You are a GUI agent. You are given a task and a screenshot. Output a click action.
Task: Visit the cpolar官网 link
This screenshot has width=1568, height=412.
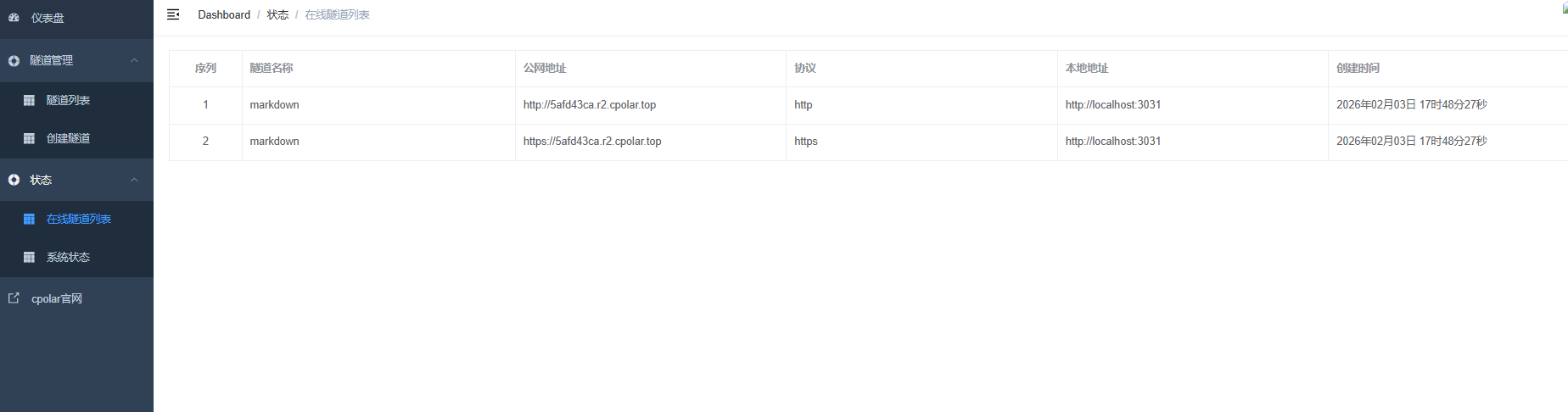click(x=57, y=298)
